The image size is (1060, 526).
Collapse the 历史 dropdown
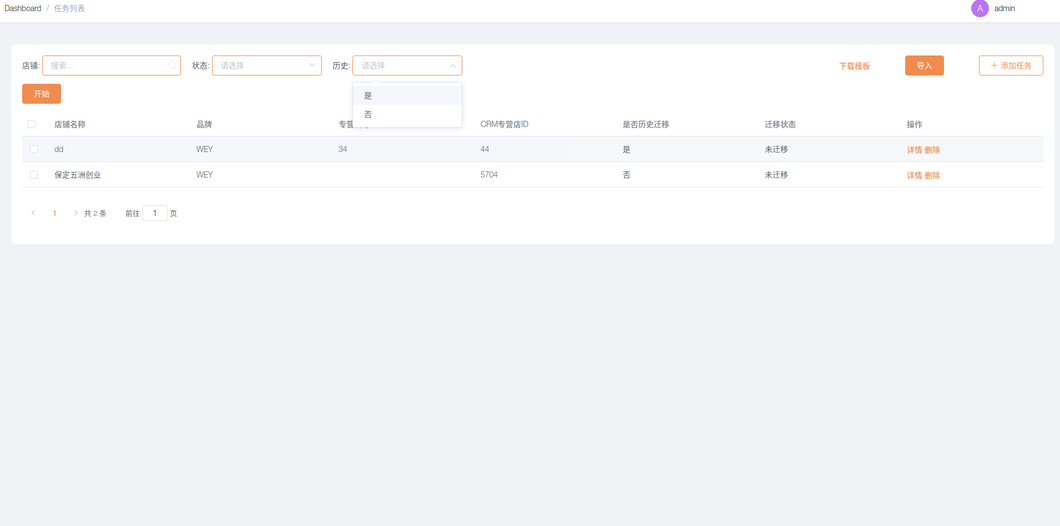click(x=452, y=66)
